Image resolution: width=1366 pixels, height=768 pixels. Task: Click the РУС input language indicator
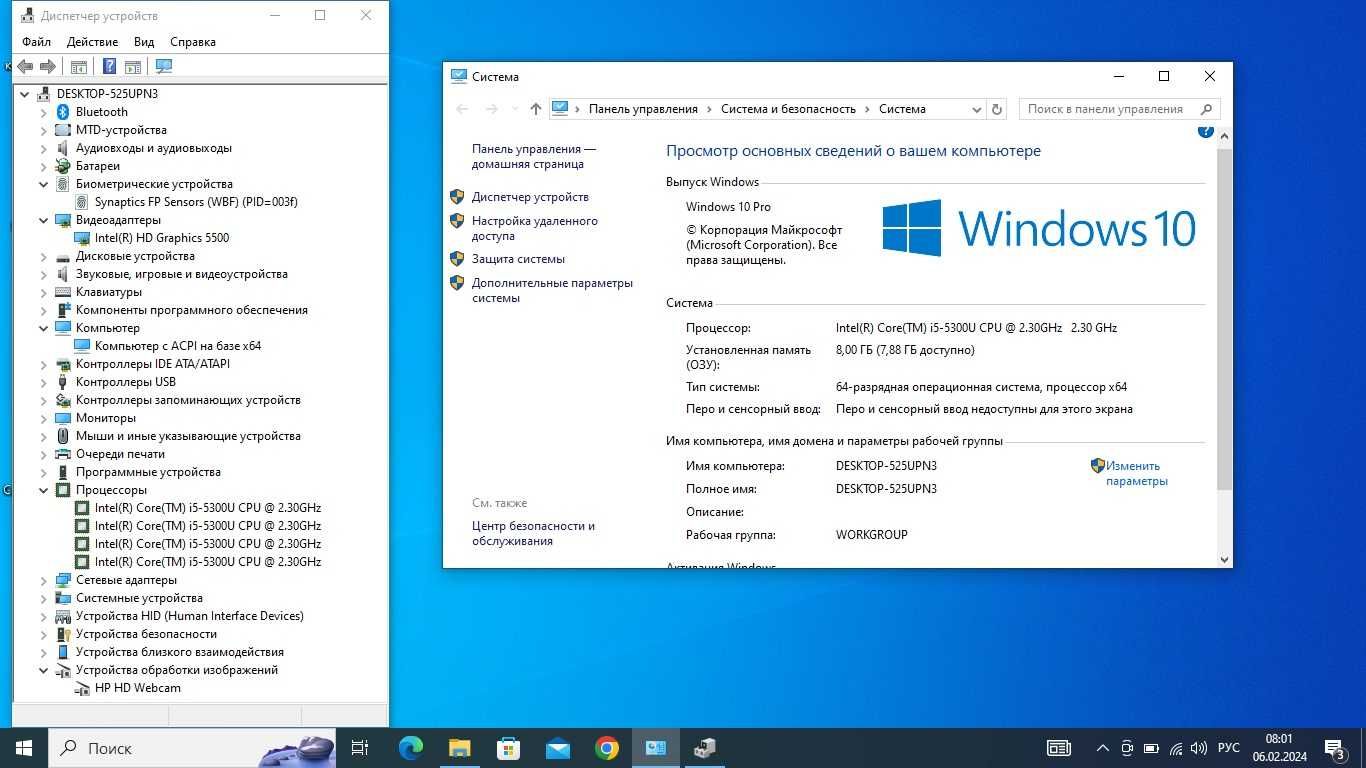point(1229,748)
